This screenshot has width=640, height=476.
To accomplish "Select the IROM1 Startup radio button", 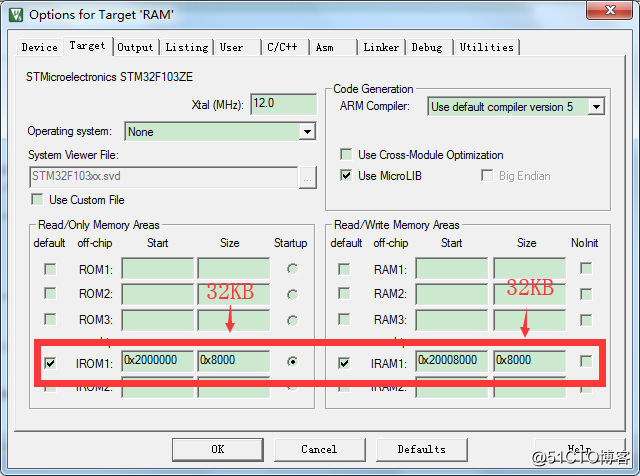I will click(292, 361).
